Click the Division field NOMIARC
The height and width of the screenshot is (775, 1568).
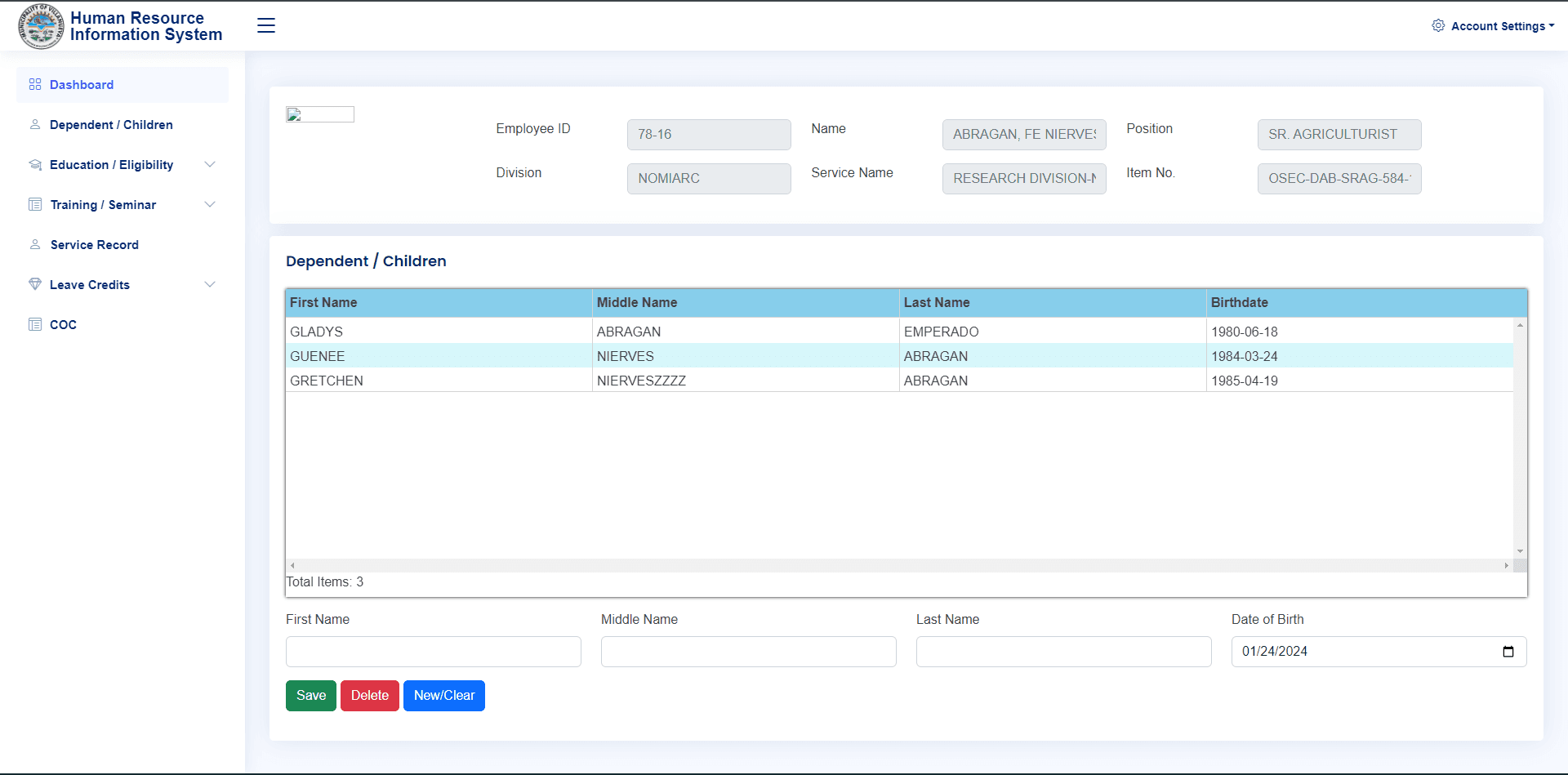pyautogui.click(x=709, y=179)
